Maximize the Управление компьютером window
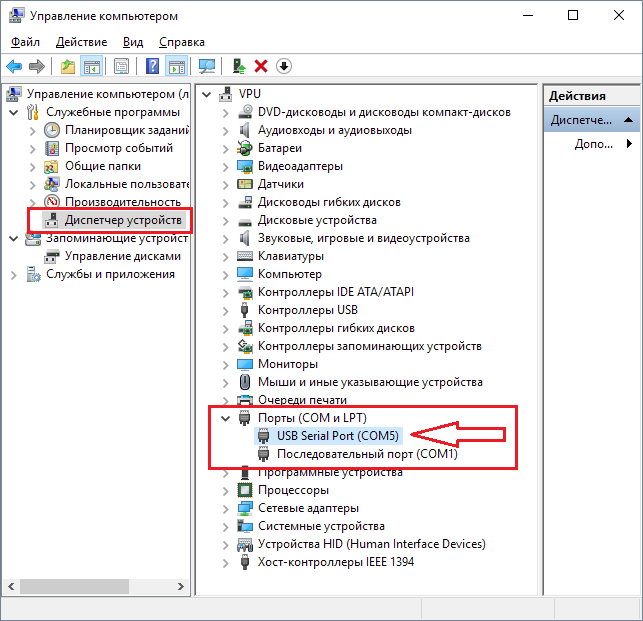643x621 pixels. pos(573,15)
